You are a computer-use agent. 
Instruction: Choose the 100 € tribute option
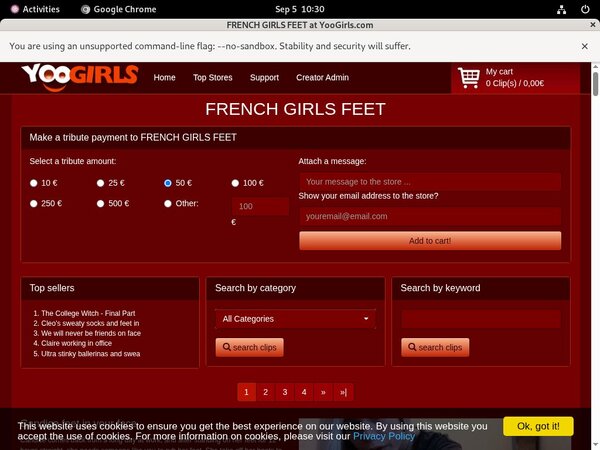pos(235,183)
